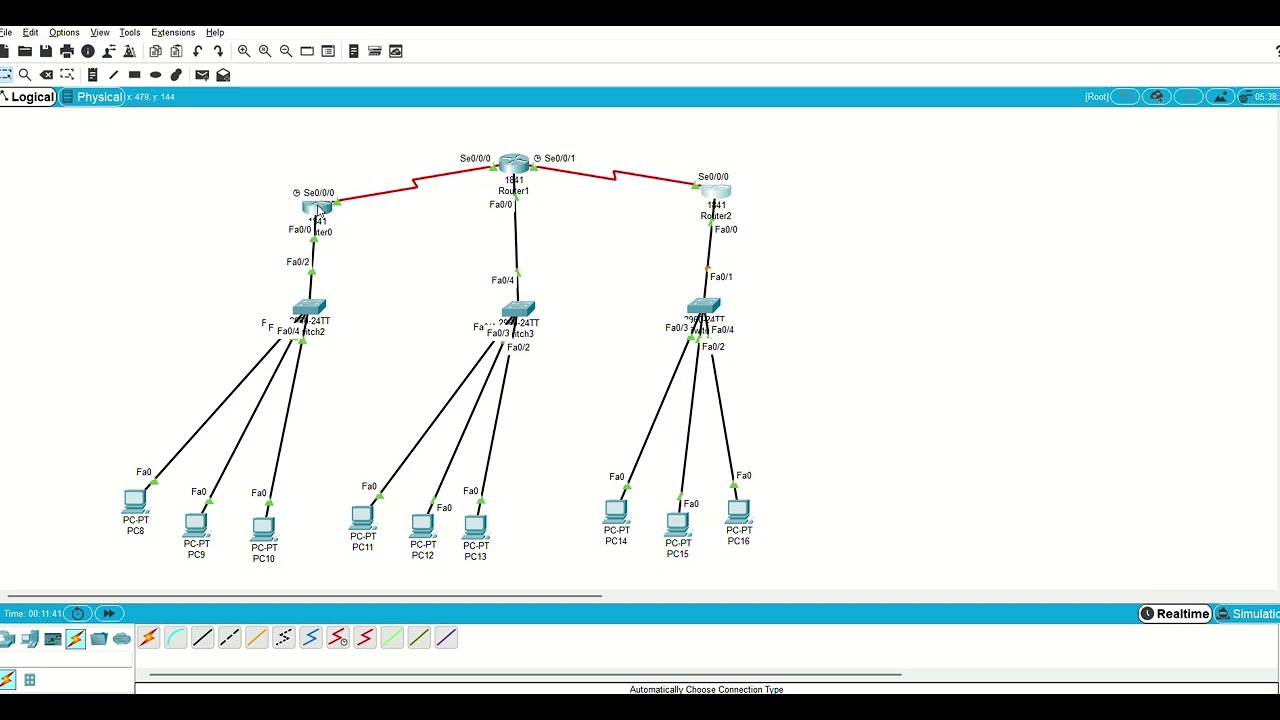
Task: Choose the Phone zigzag dotted cable
Action: [x=283, y=638]
